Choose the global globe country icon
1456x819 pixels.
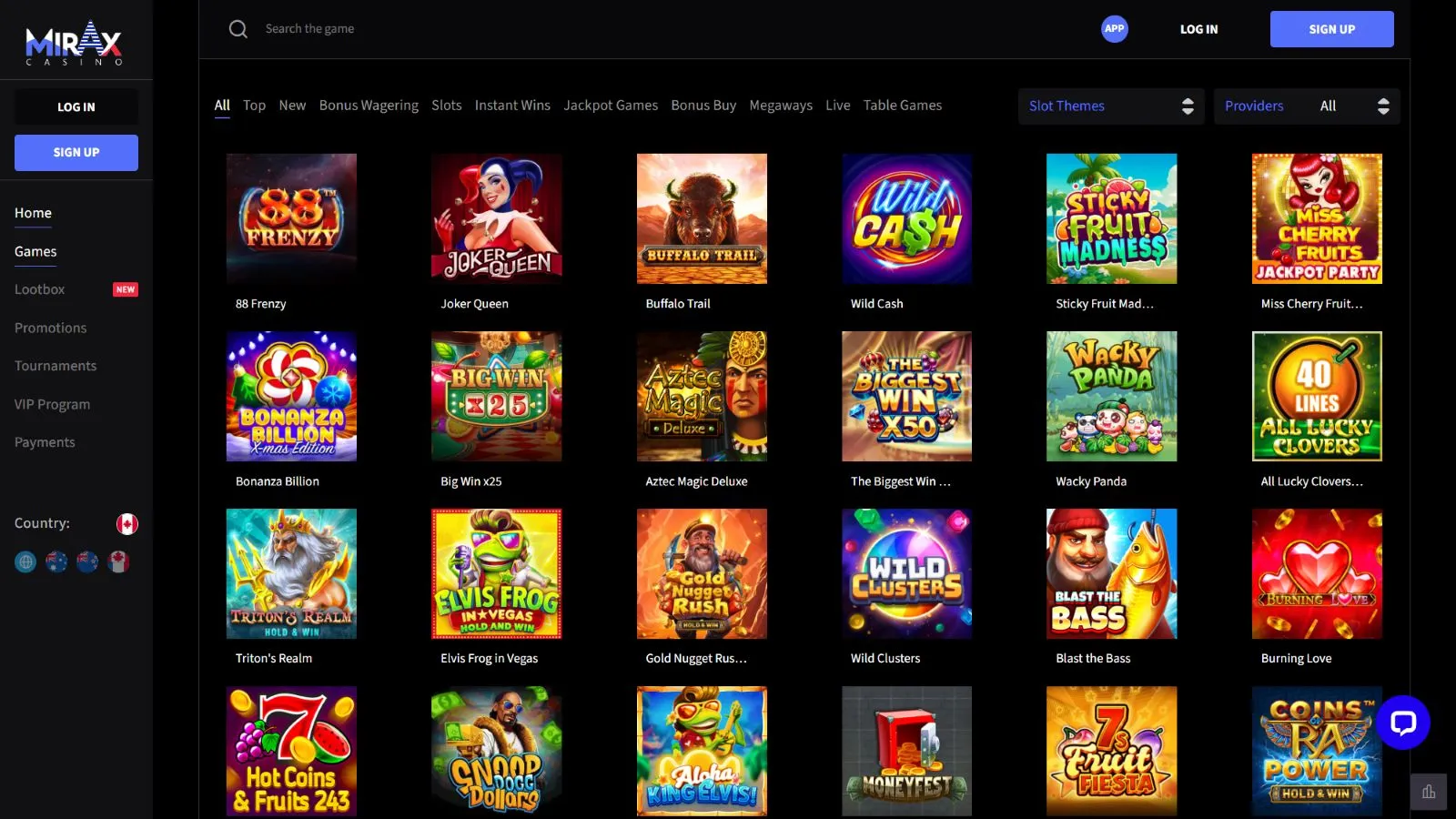25,562
